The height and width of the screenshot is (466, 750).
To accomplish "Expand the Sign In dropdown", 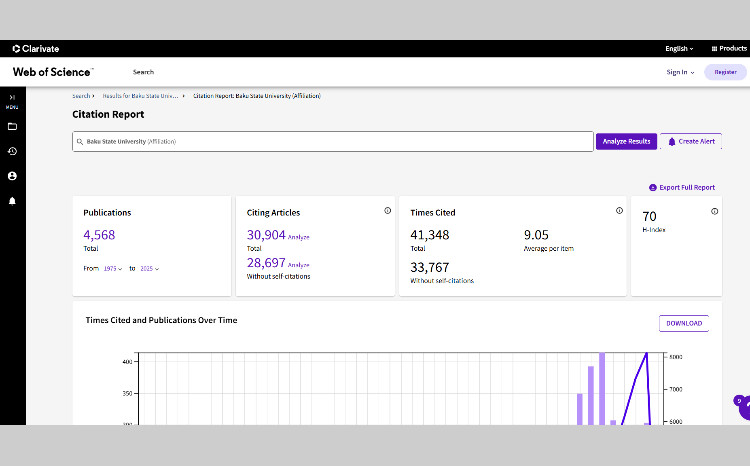I will pyautogui.click(x=680, y=72).
